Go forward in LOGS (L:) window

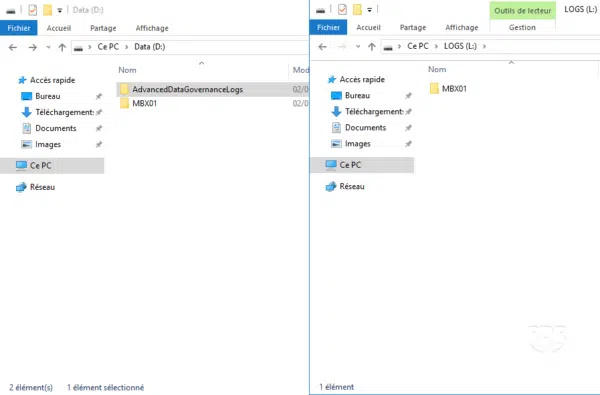[342, 46]
